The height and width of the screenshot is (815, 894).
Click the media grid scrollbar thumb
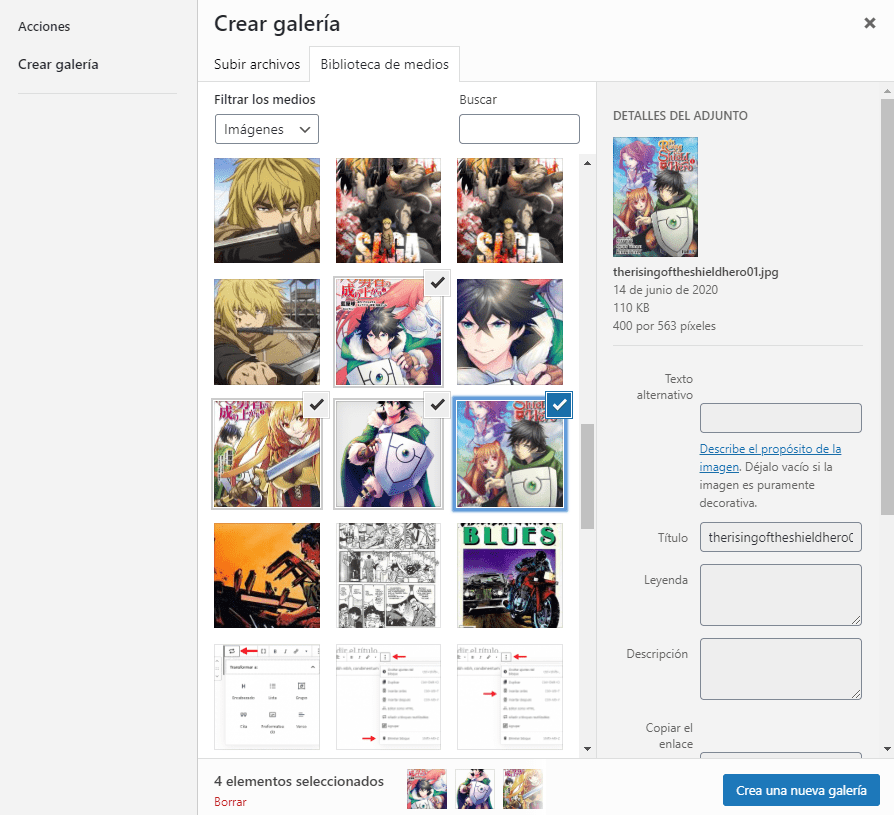pyautogui.click(x=587, y=476)
